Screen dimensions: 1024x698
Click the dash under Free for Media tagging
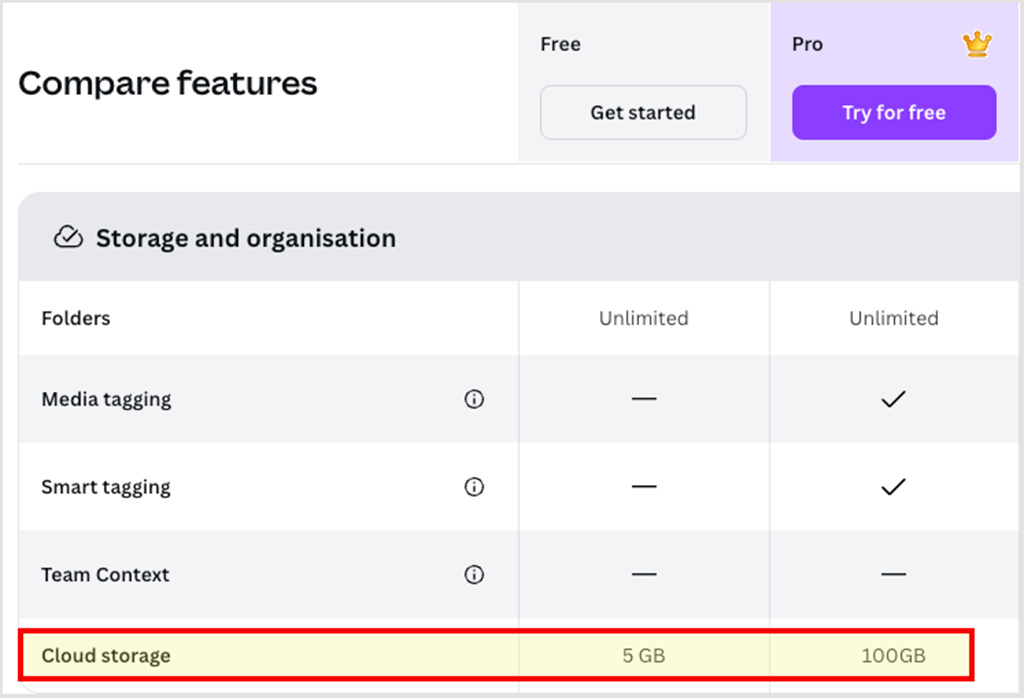click(x=643, y=399)
